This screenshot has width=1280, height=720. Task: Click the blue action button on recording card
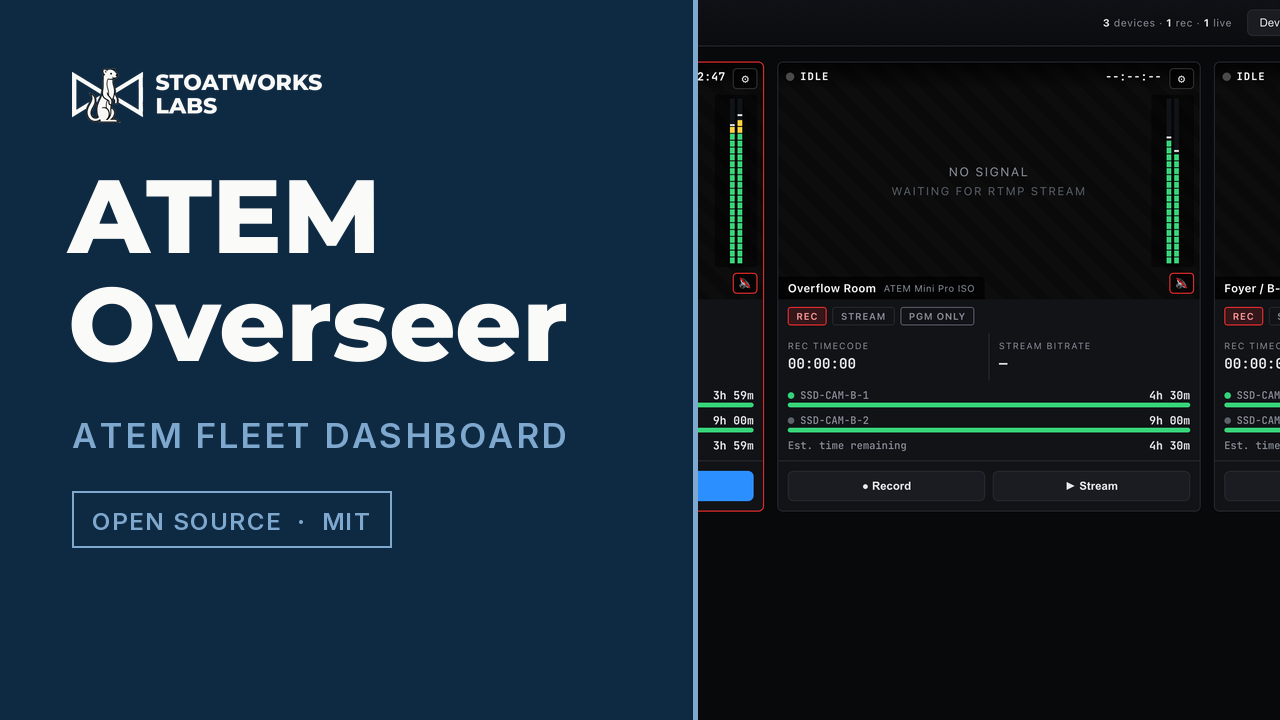pos(726,486)
